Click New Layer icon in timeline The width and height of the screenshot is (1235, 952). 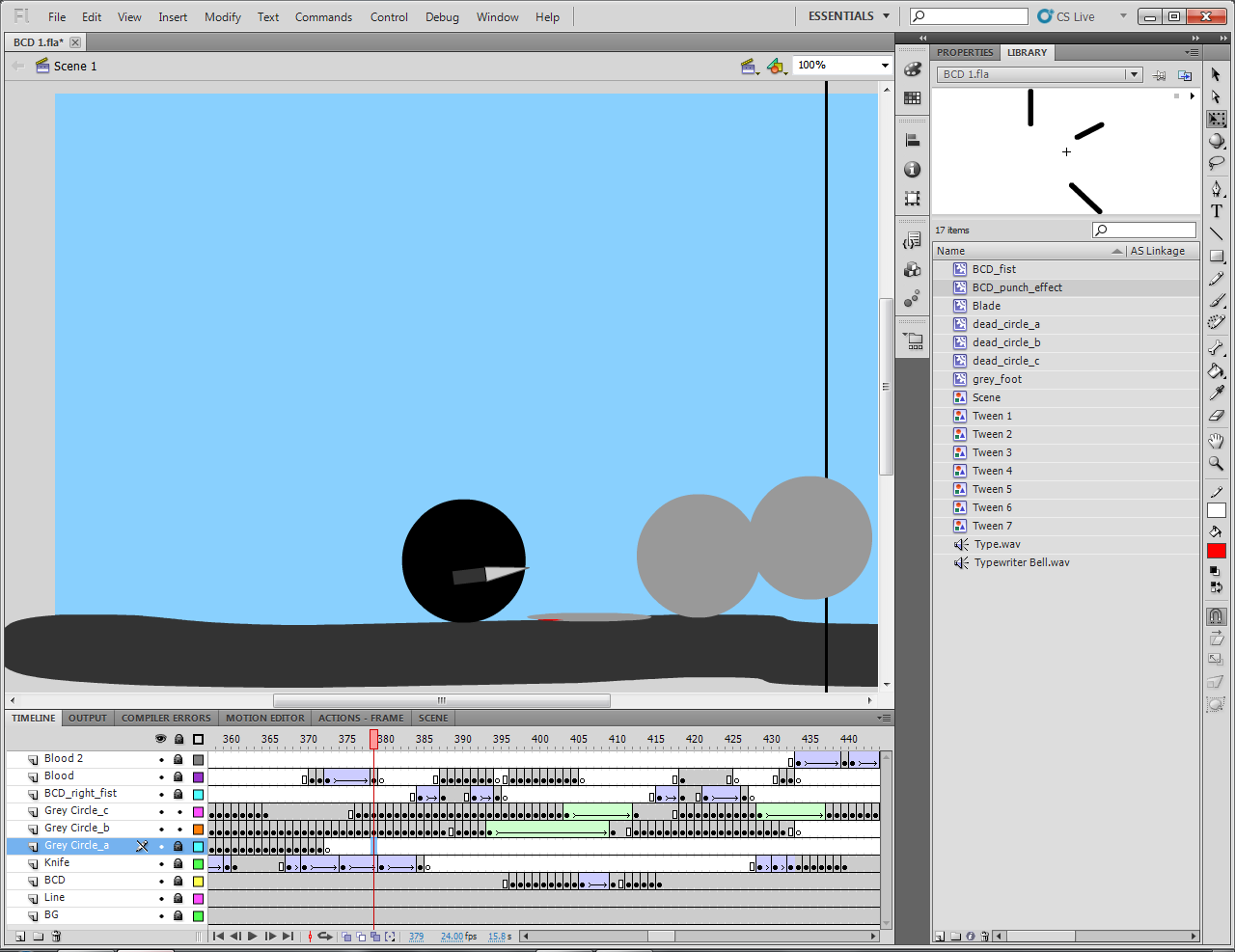tap(19, 936)
